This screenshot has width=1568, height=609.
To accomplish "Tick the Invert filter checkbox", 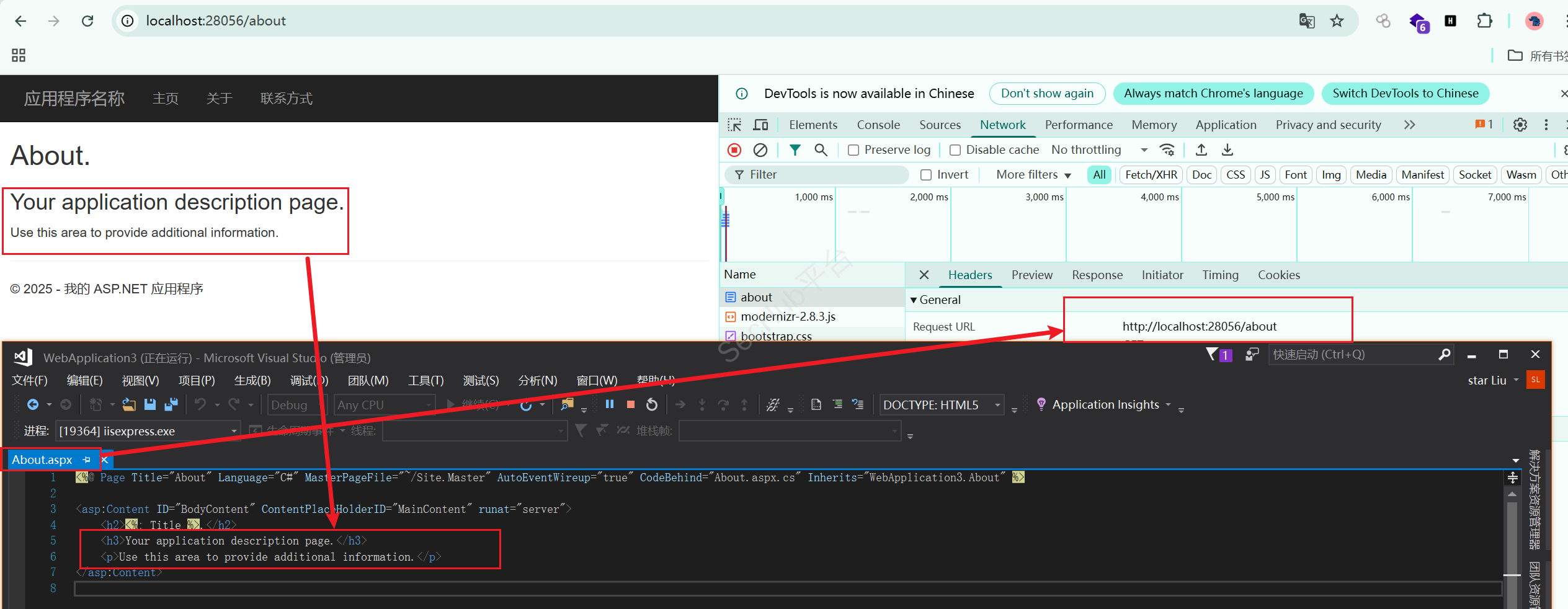I will 926,175.
